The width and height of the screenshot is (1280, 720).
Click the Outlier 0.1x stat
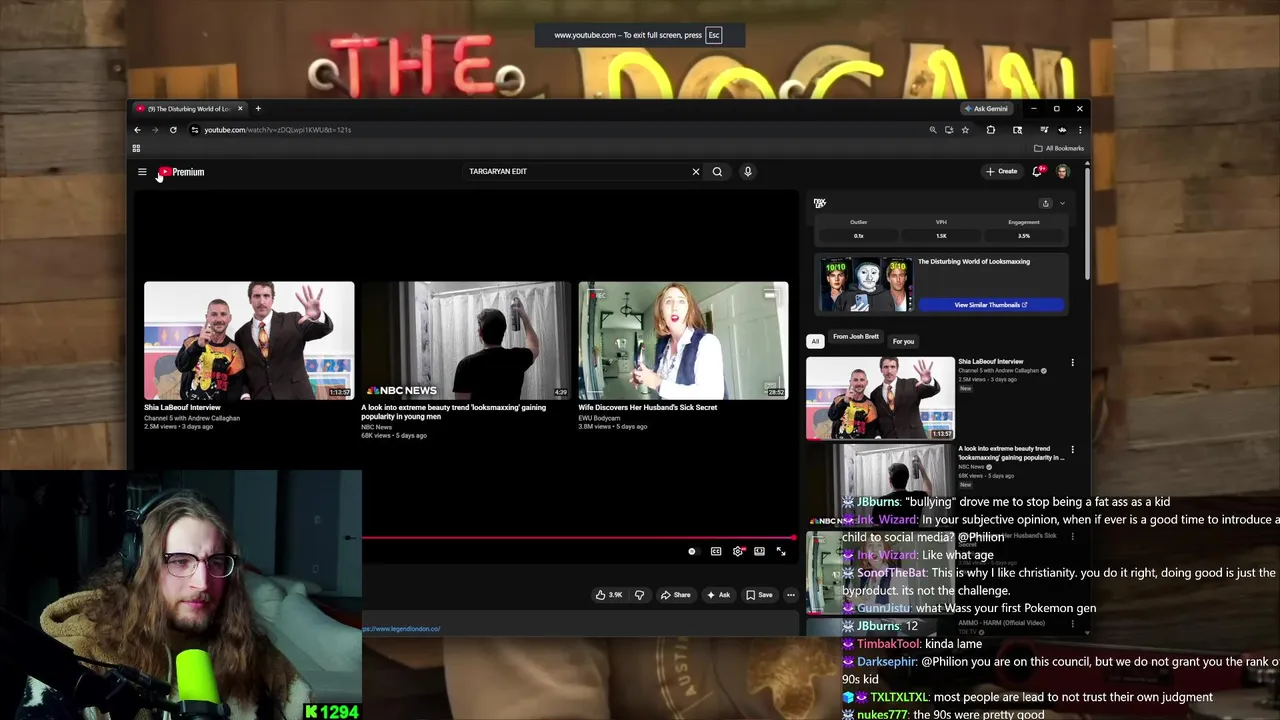(858, 229)
